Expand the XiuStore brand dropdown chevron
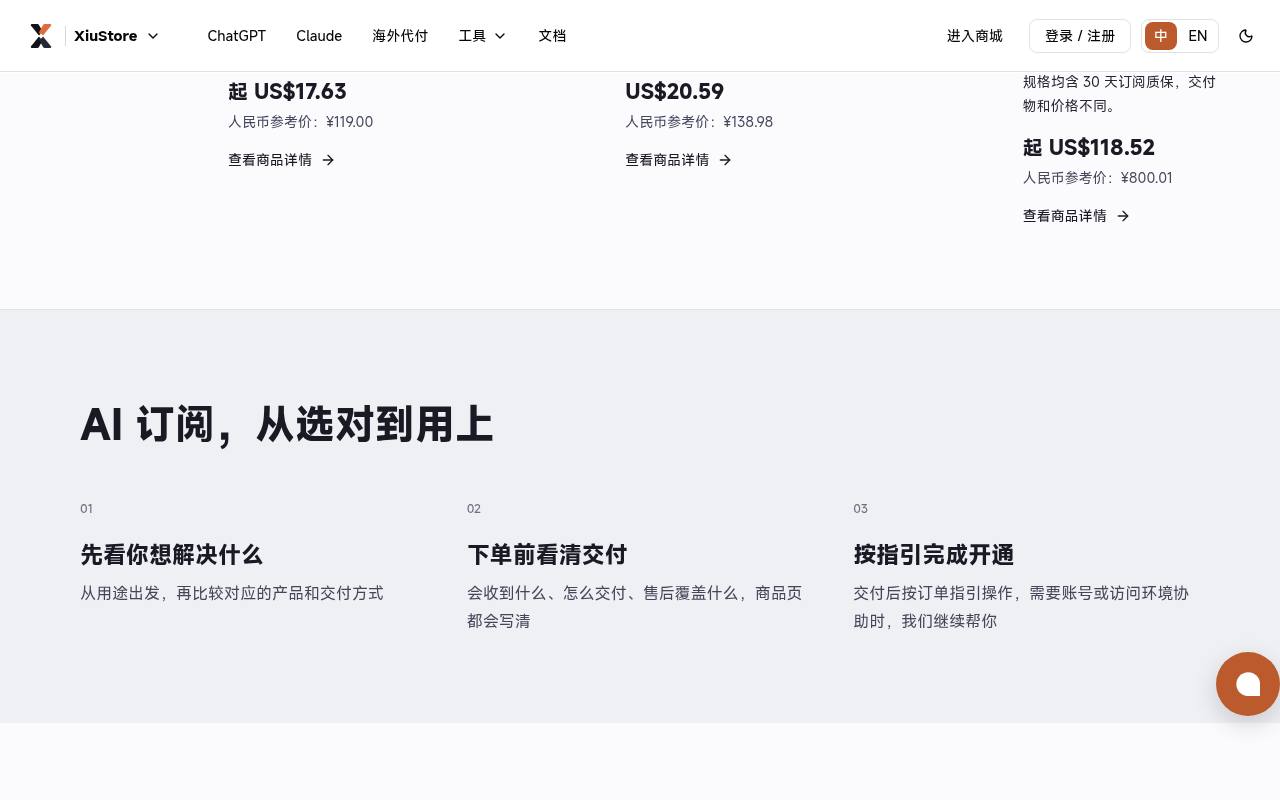This screenshot has height=800, width=1280. (153, 36)
